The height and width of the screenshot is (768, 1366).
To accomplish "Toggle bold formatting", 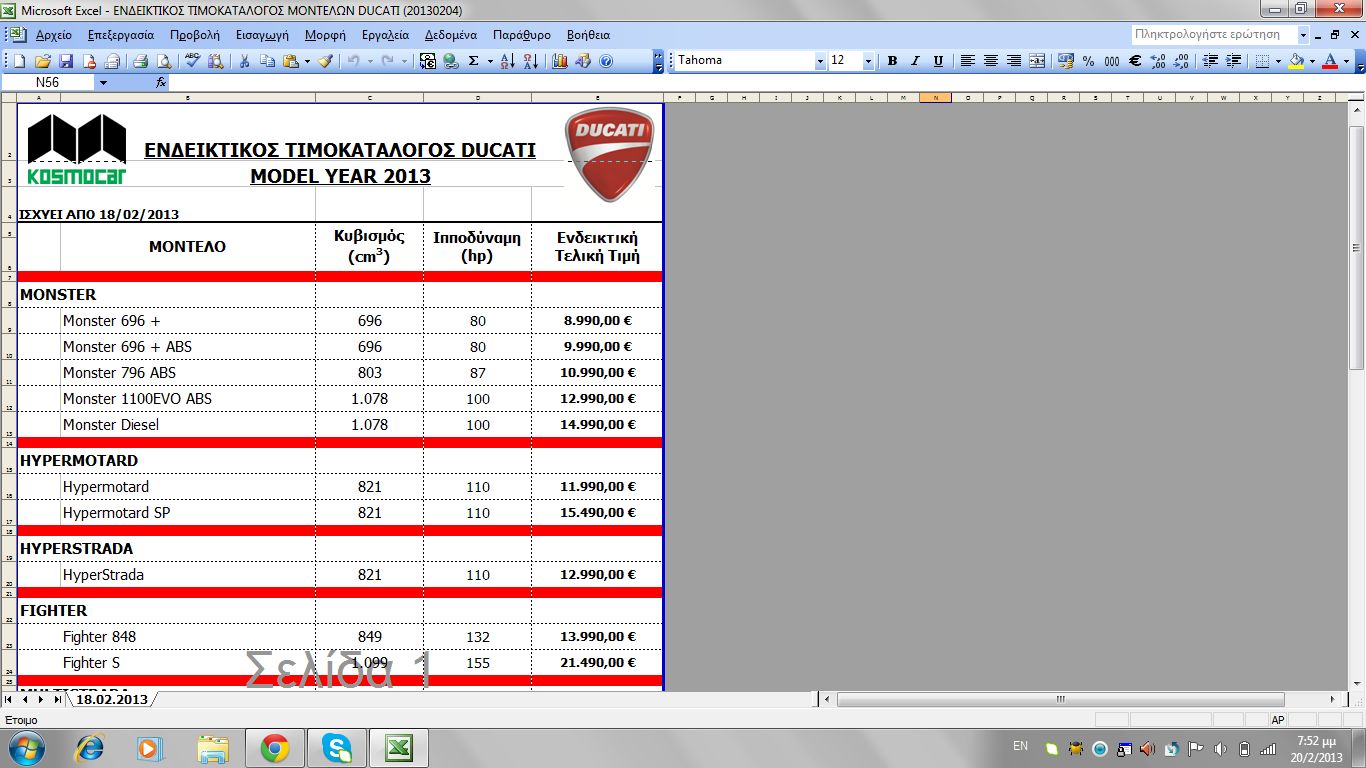I will coord(892,61).
